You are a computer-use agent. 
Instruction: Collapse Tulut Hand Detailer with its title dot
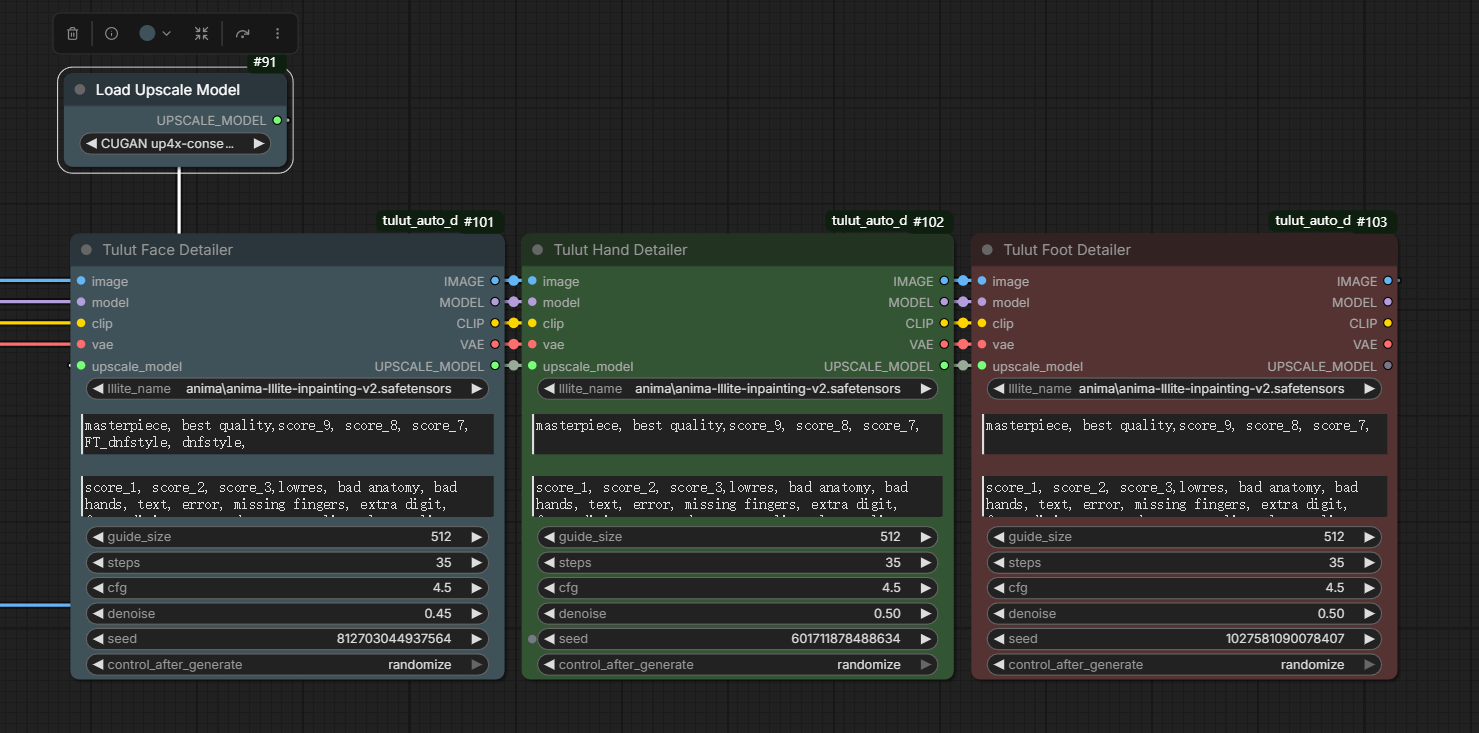537,250
